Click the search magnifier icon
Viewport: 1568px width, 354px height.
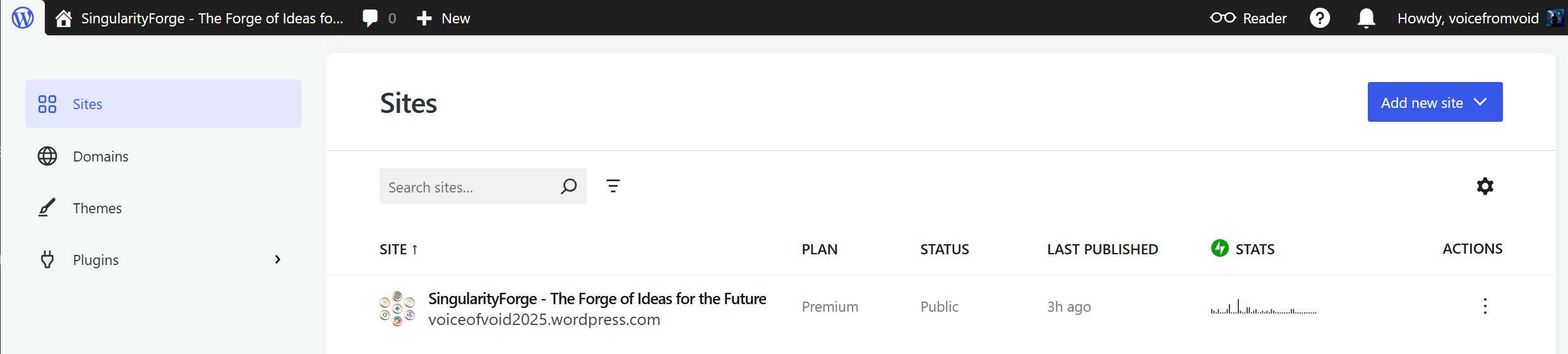click(568, 186)
